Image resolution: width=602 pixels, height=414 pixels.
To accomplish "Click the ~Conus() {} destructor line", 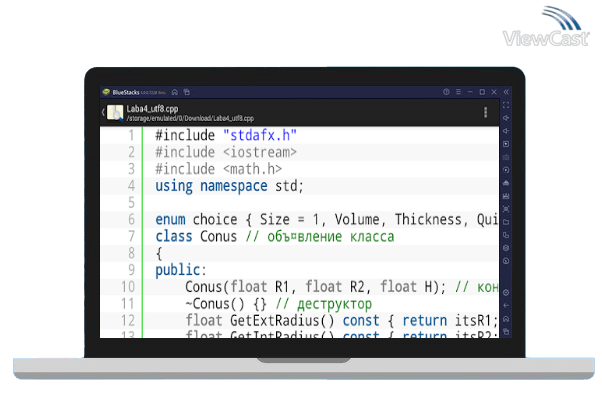I will (278, 304).
